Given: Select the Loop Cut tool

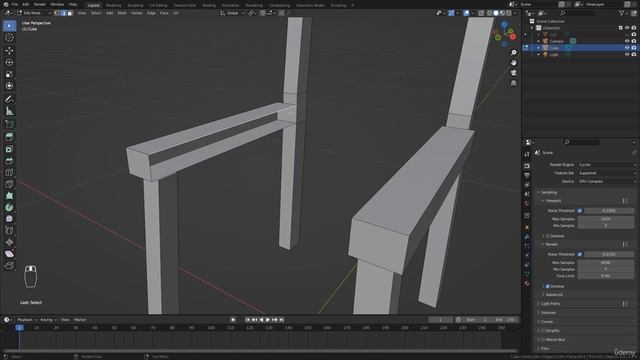Looking at the screenshot, I should coord(9,172).
